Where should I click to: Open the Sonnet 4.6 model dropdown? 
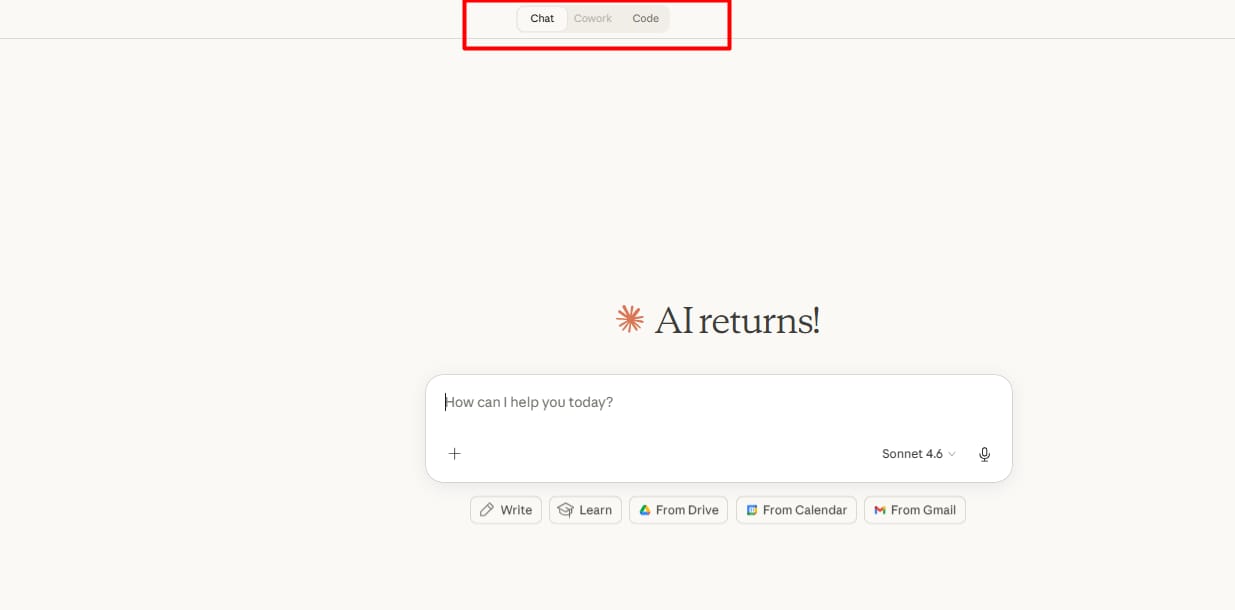pos(918,454)
